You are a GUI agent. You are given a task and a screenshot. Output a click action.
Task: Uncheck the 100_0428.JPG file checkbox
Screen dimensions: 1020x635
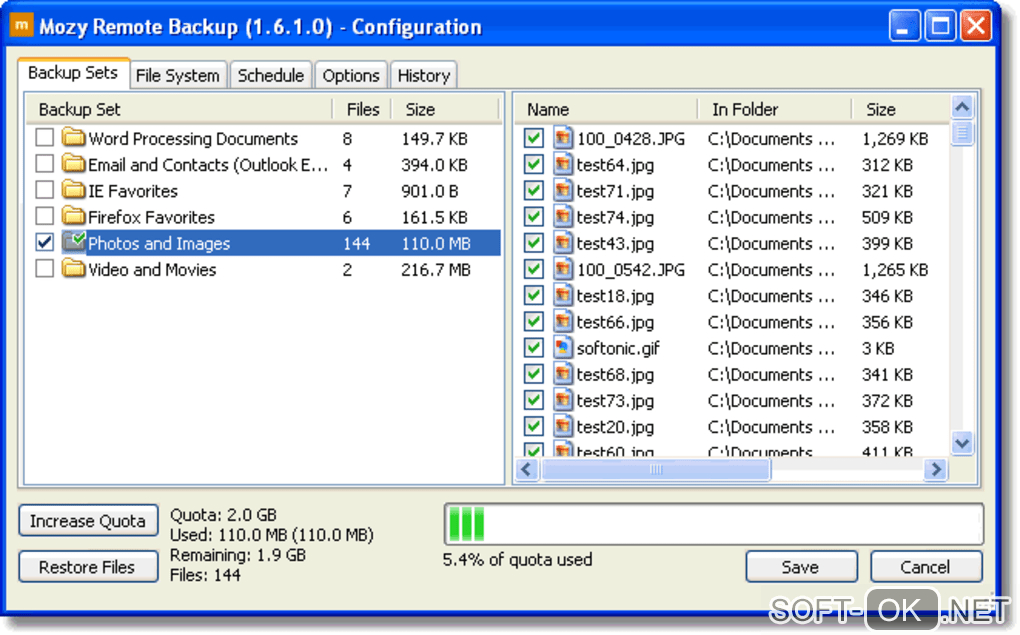coord(533,138)
